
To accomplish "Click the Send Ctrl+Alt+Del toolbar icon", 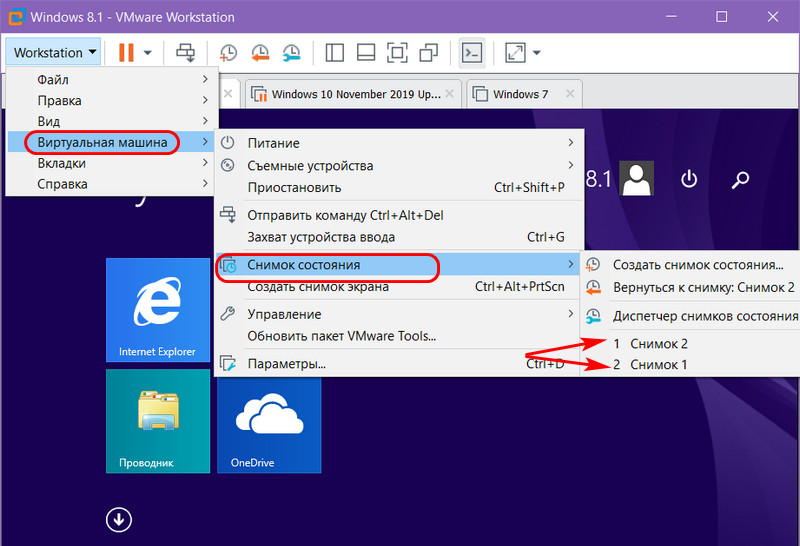I will pyautogui.click(x=185, y=53).
